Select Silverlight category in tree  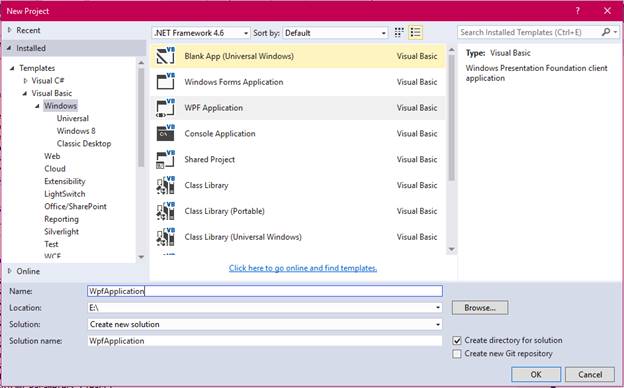point(62,232)
